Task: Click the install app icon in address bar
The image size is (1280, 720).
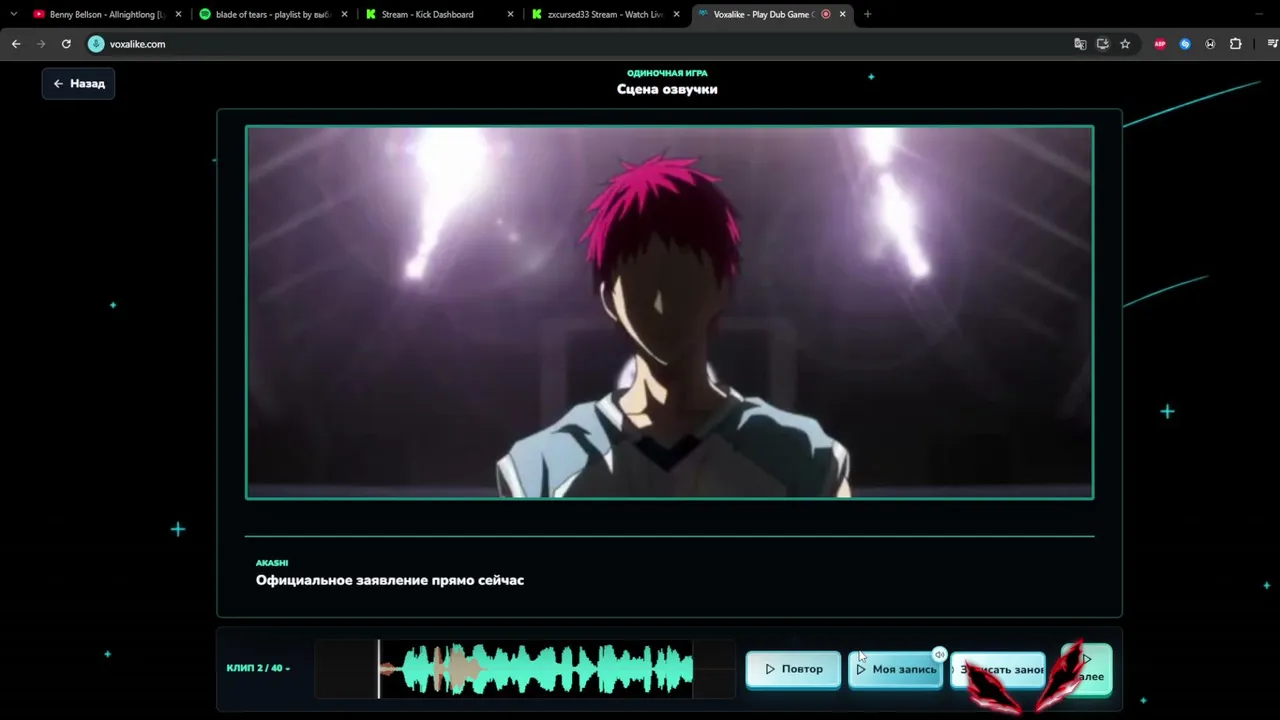Action: 1103,44
